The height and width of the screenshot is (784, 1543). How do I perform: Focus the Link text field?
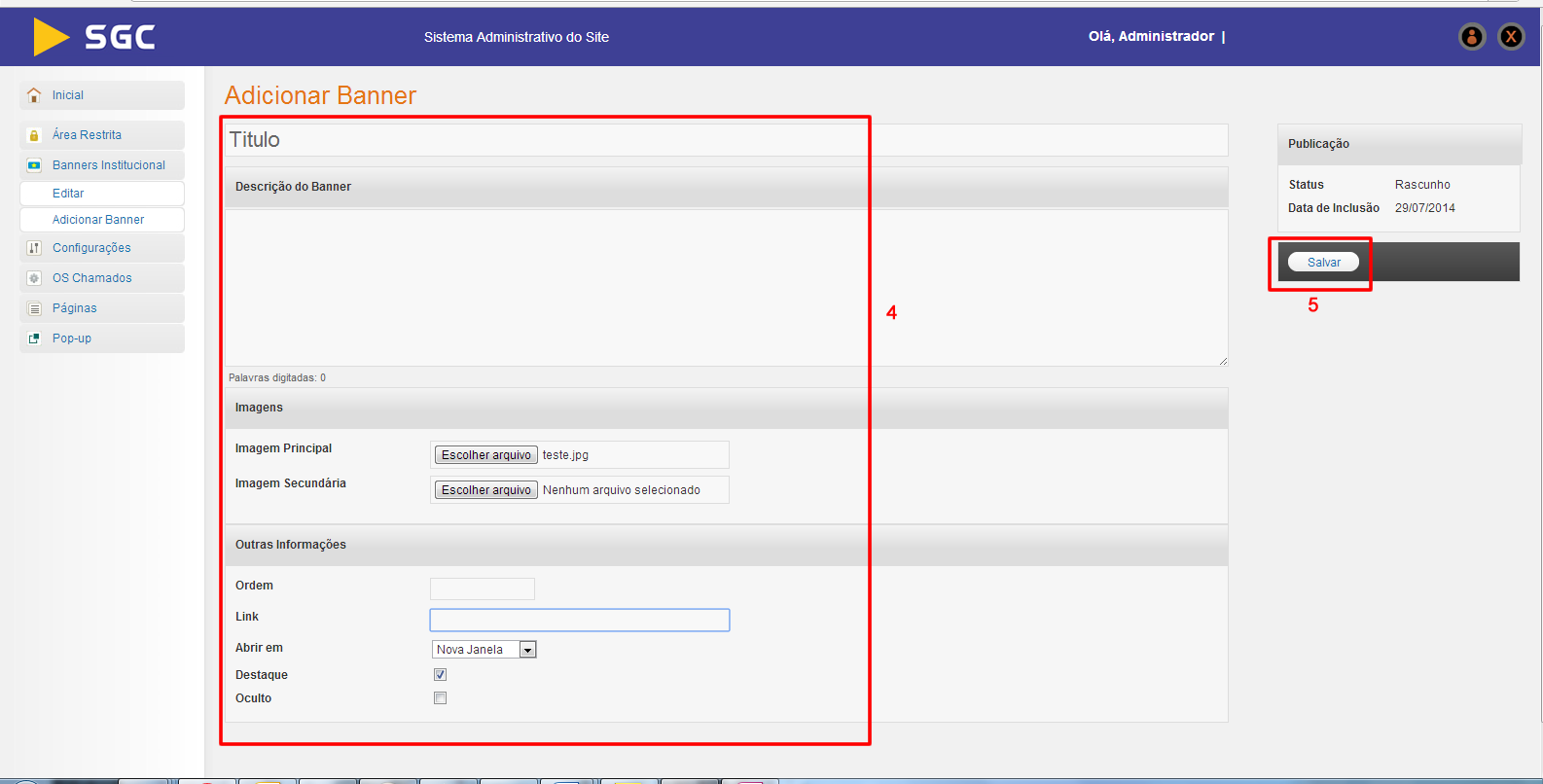580,620
